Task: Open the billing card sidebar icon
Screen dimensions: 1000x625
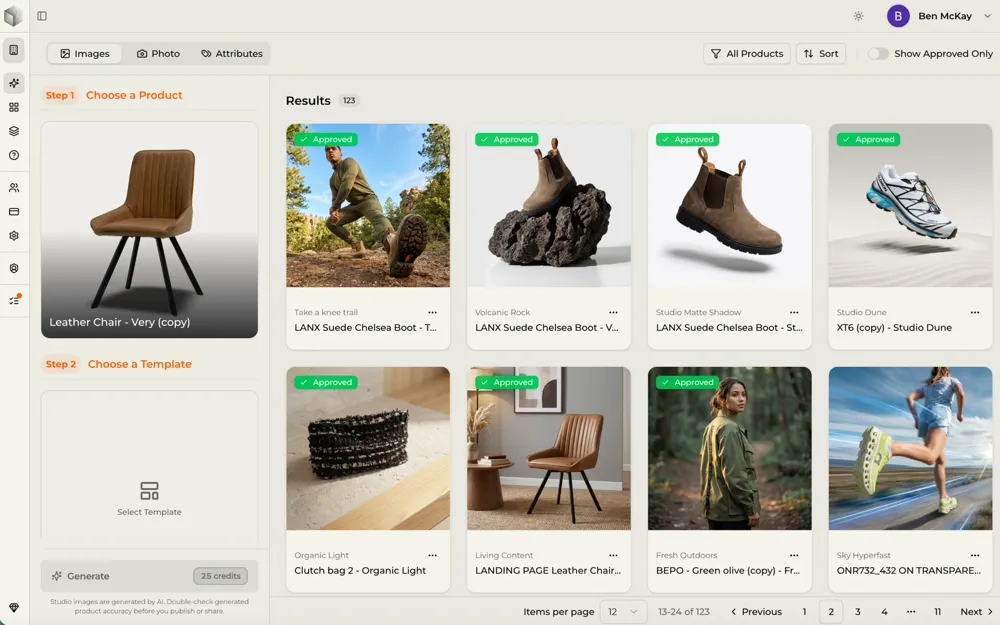Action: (x=14, y=212)
